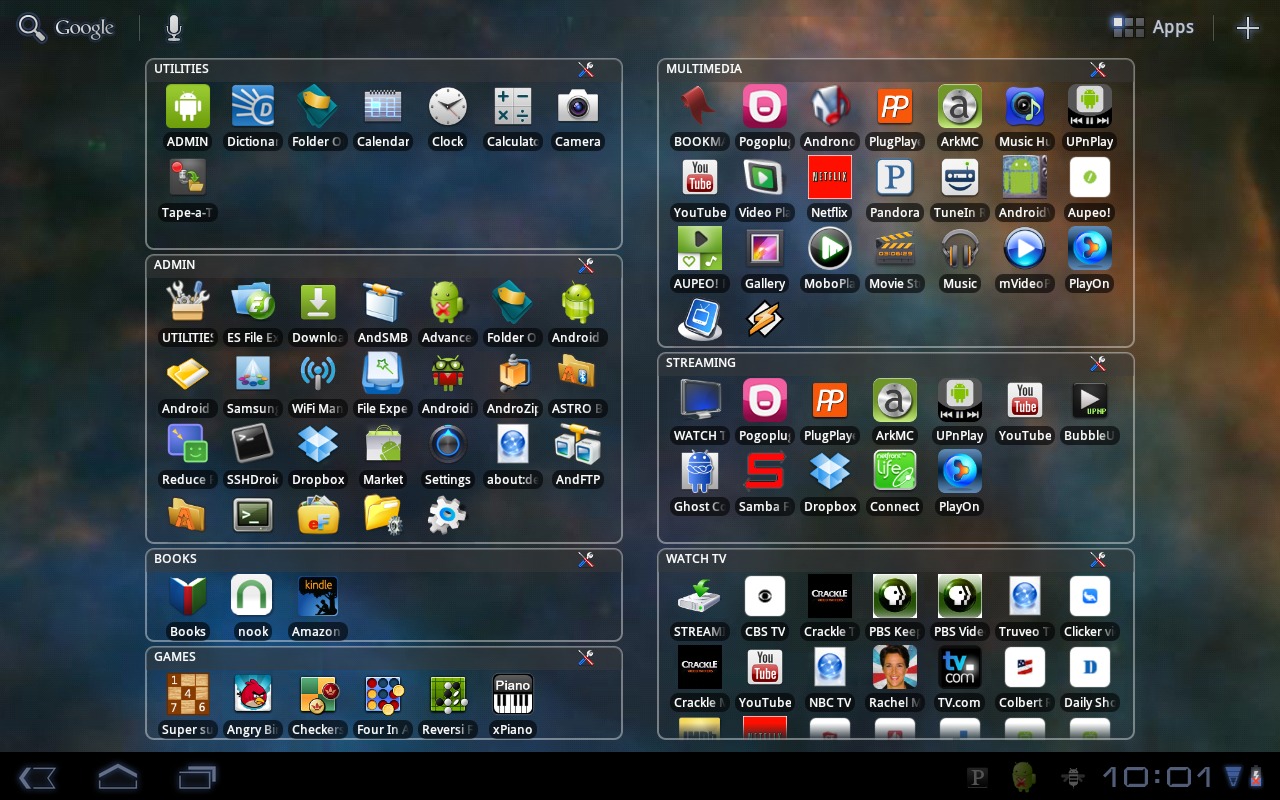Open the Settings app in ADMIN
This screenshot has height=800, width=1280.
coord(448,455)
